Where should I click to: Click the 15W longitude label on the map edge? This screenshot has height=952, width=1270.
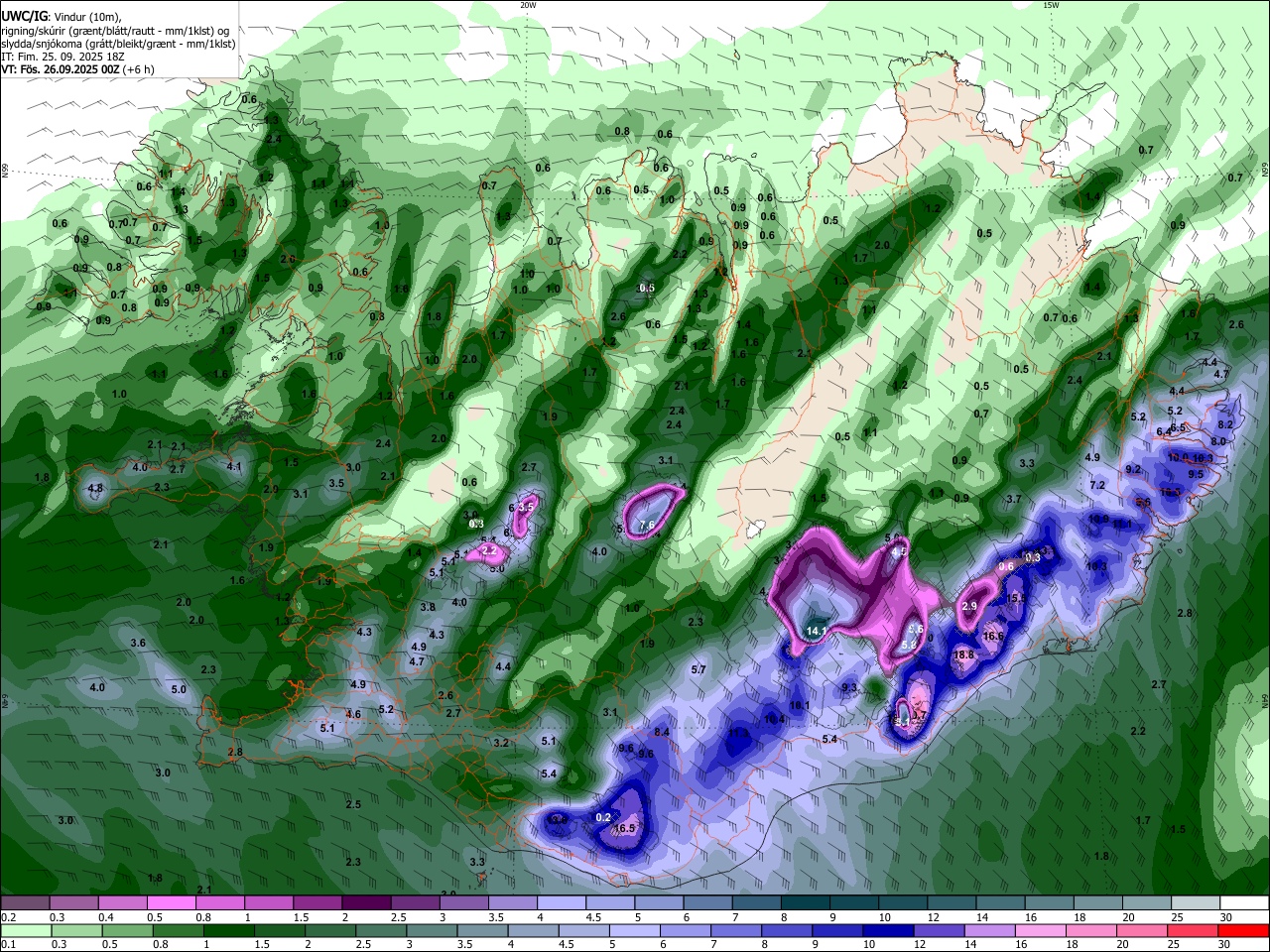click(x=1051, y=5)
